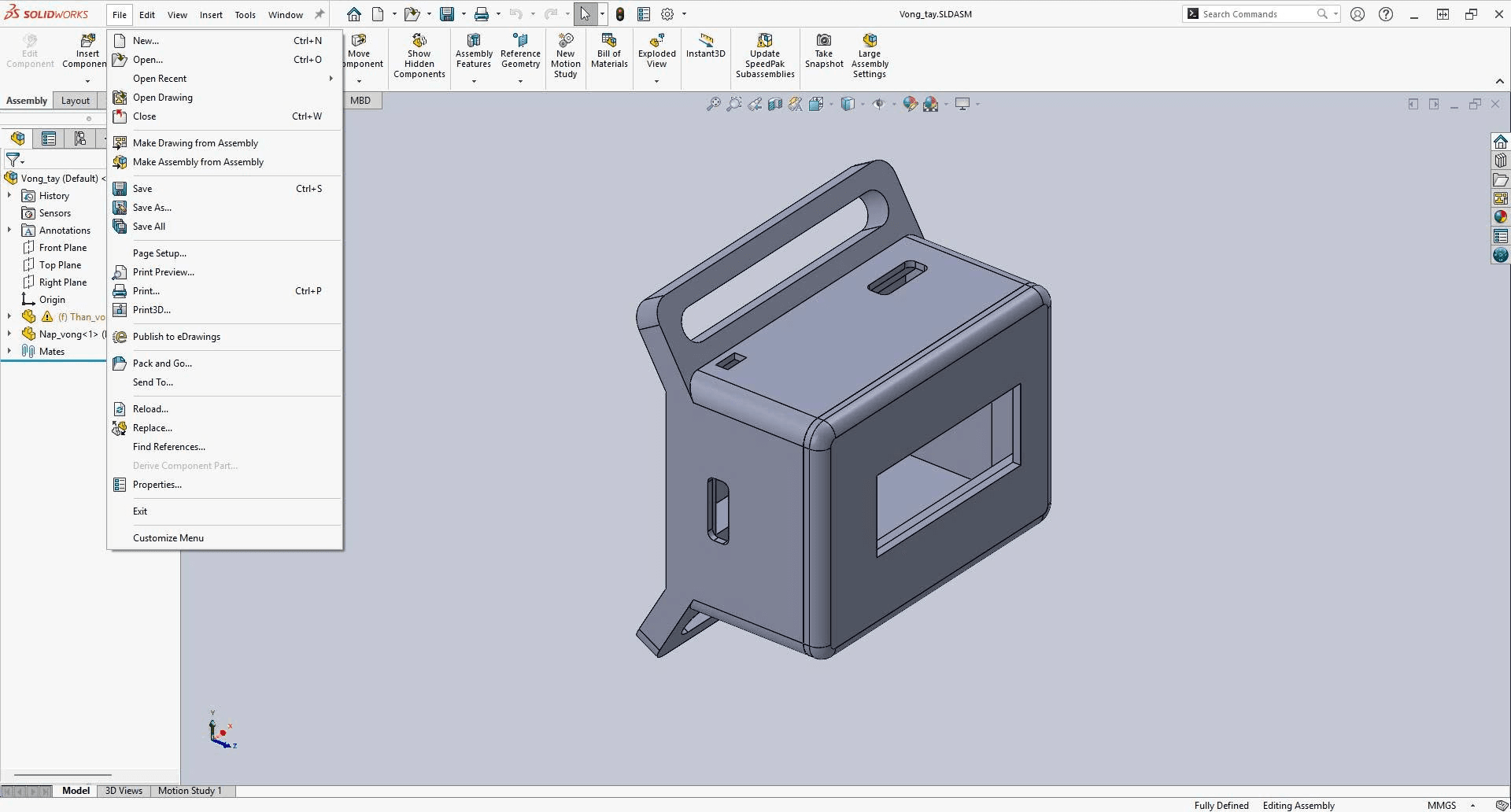This screenshot has width=1511, height=812.
Task: Click the filter funnel icon
Action: pos(13,159)
